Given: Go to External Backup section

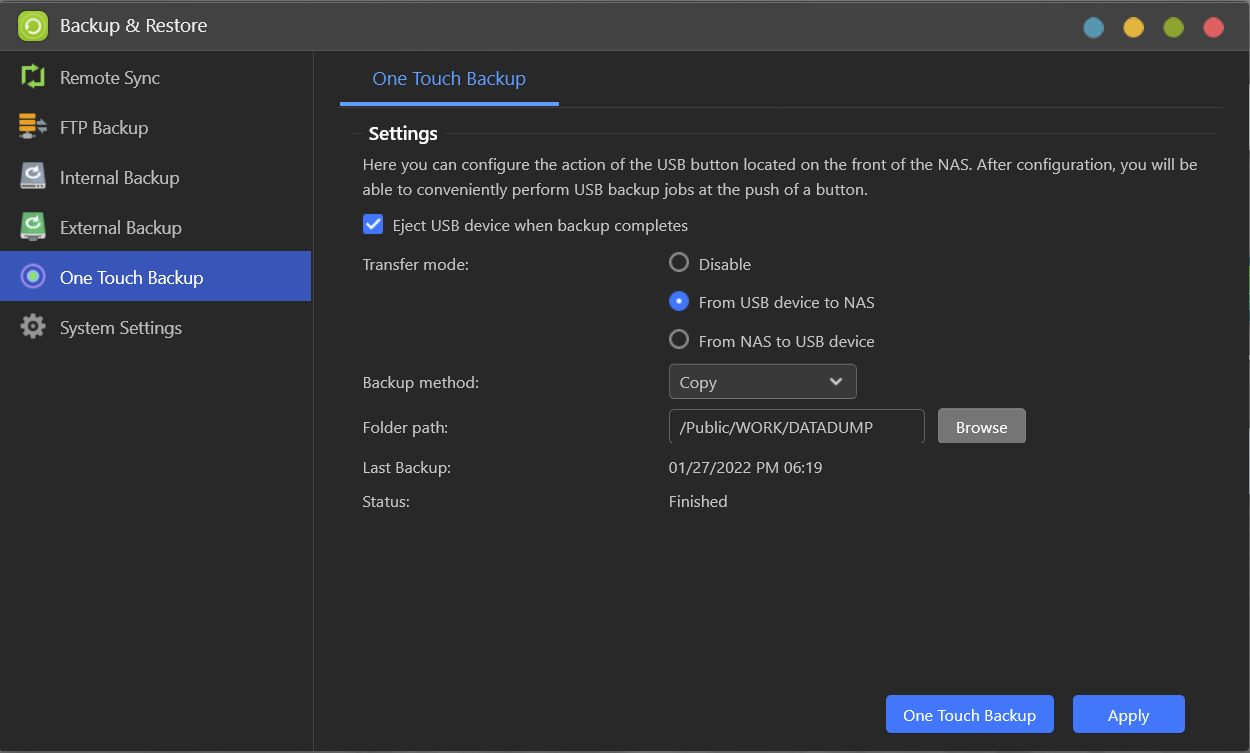Looking at the screenshot, I should click(120, 228).
